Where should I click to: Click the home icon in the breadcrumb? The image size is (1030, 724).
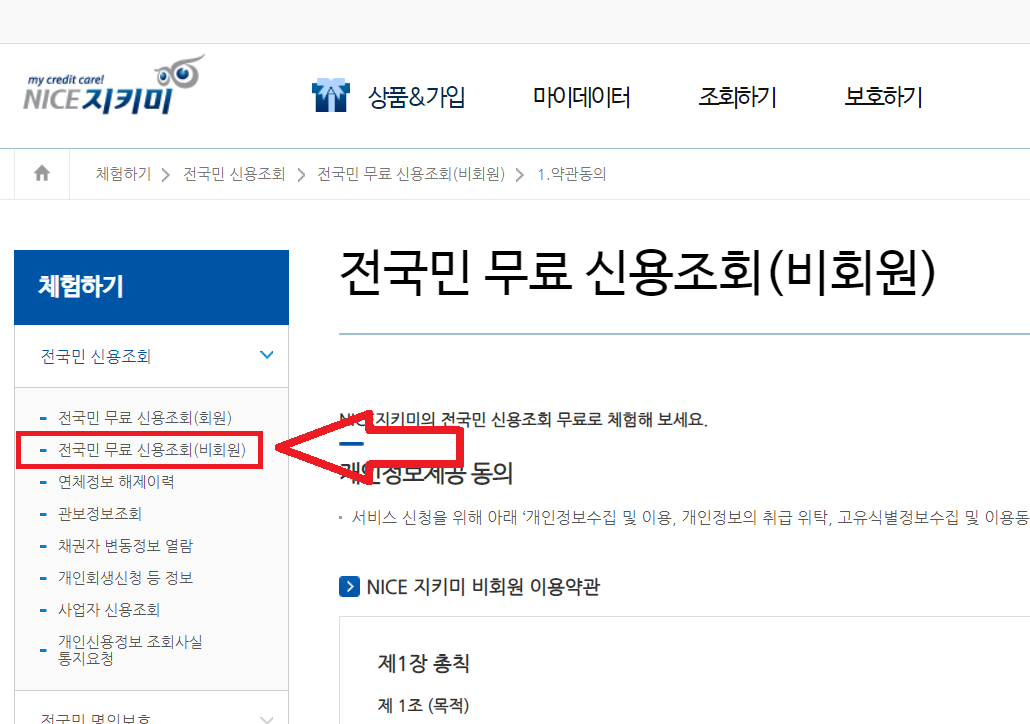tap(40, 172)
